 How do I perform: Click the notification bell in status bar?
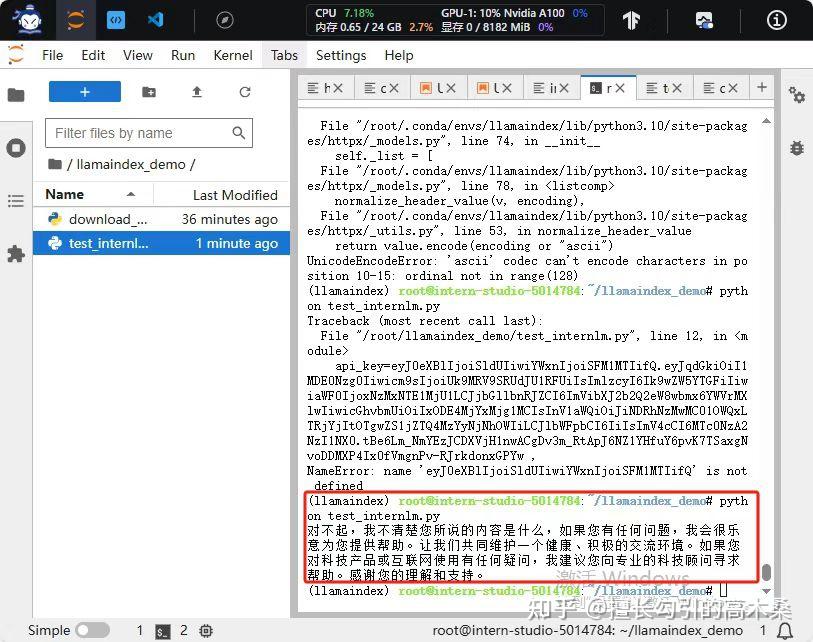click(785, 631)
